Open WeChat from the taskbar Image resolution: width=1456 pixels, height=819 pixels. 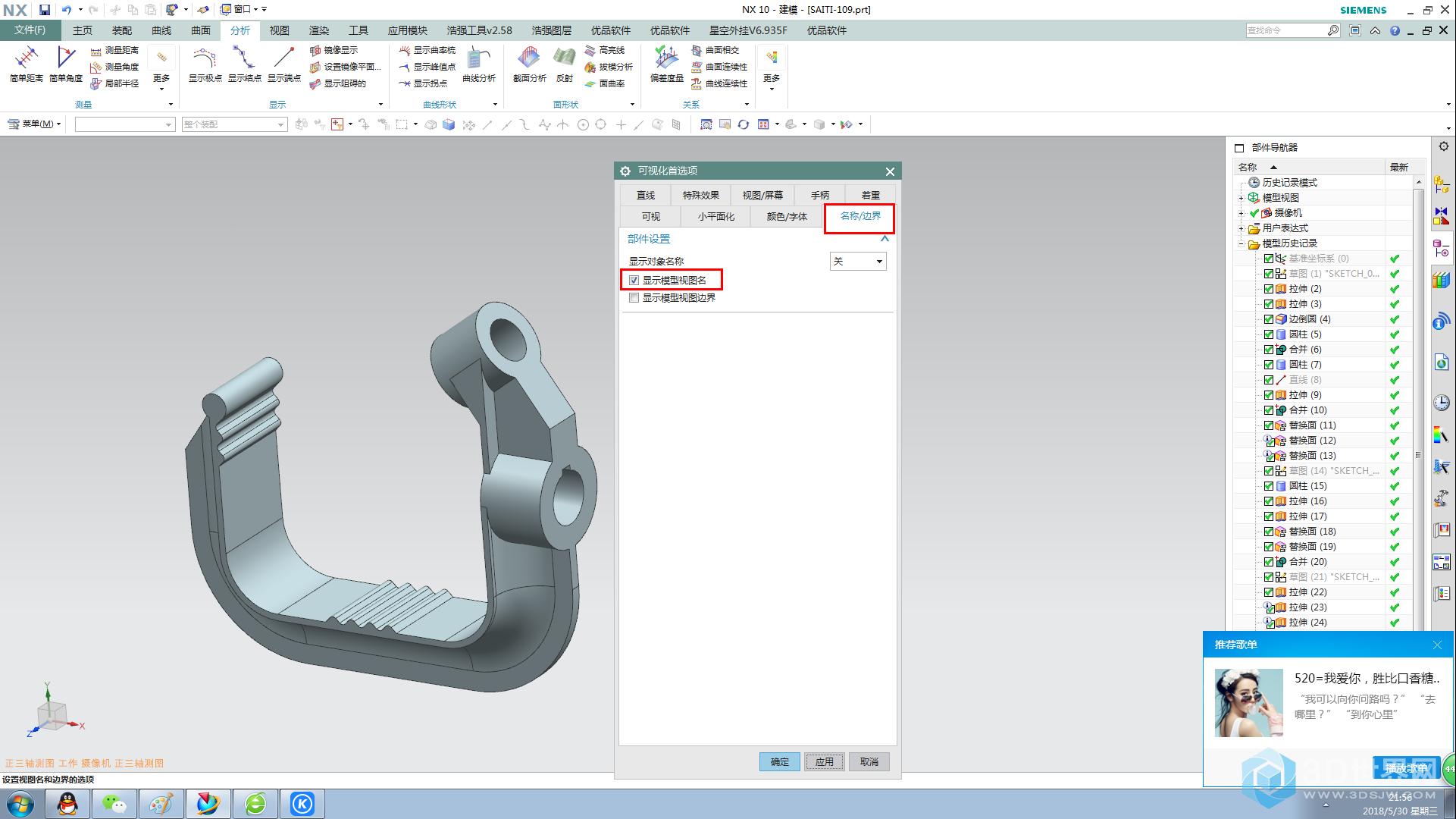tap(114, 803)
